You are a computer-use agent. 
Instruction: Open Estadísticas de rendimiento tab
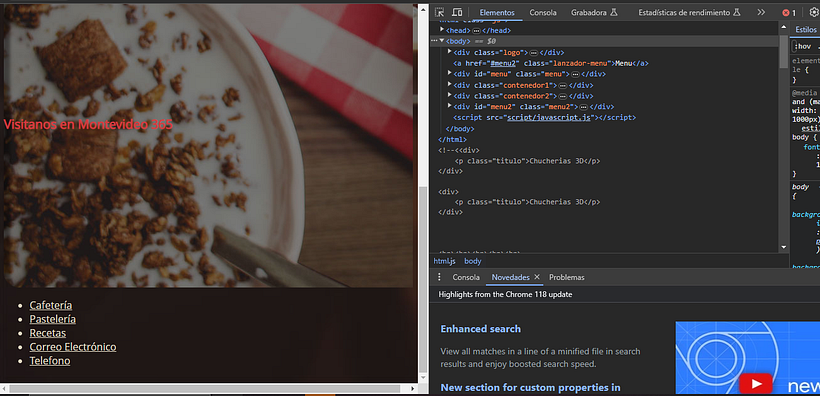point(689,13)
